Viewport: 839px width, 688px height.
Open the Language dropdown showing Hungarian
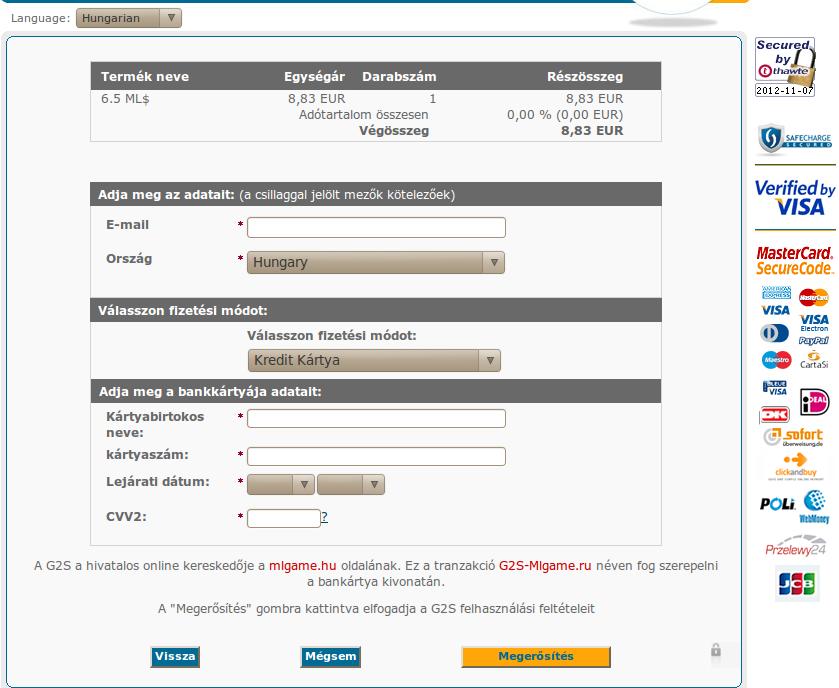tap(129, 18)
